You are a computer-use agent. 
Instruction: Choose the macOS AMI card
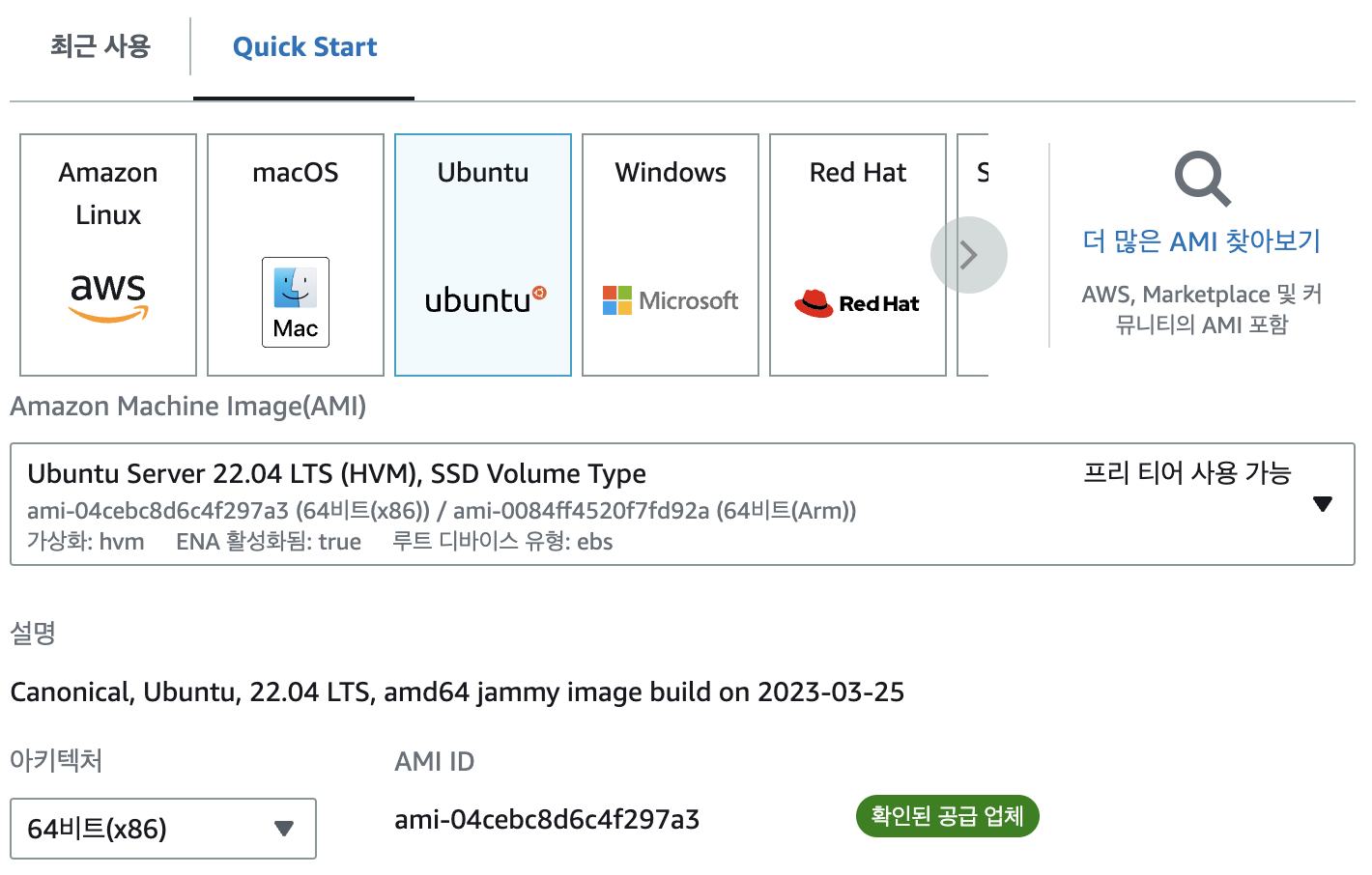click(x=296, y=255)
